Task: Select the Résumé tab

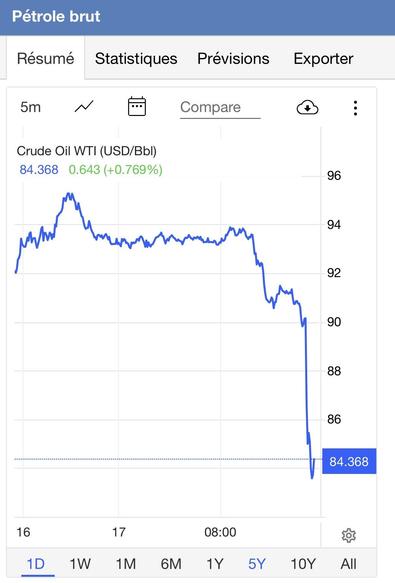Action: (x=45, y=58)
